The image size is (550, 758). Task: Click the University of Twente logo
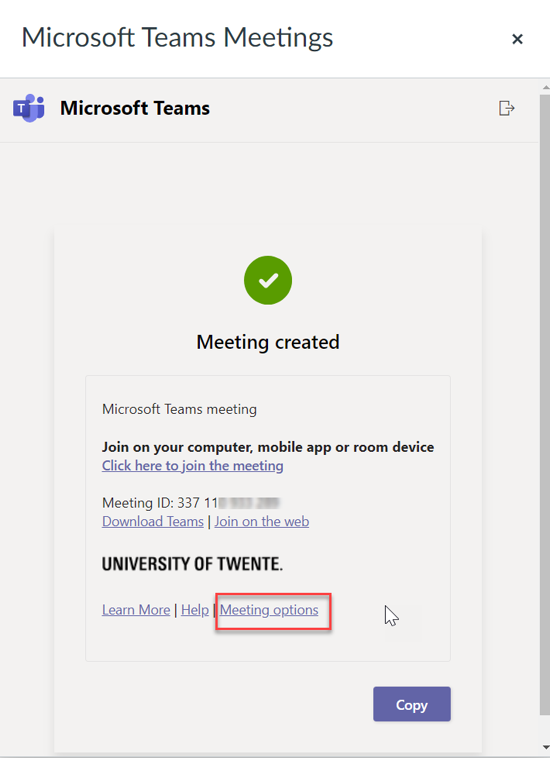[192, 564]
